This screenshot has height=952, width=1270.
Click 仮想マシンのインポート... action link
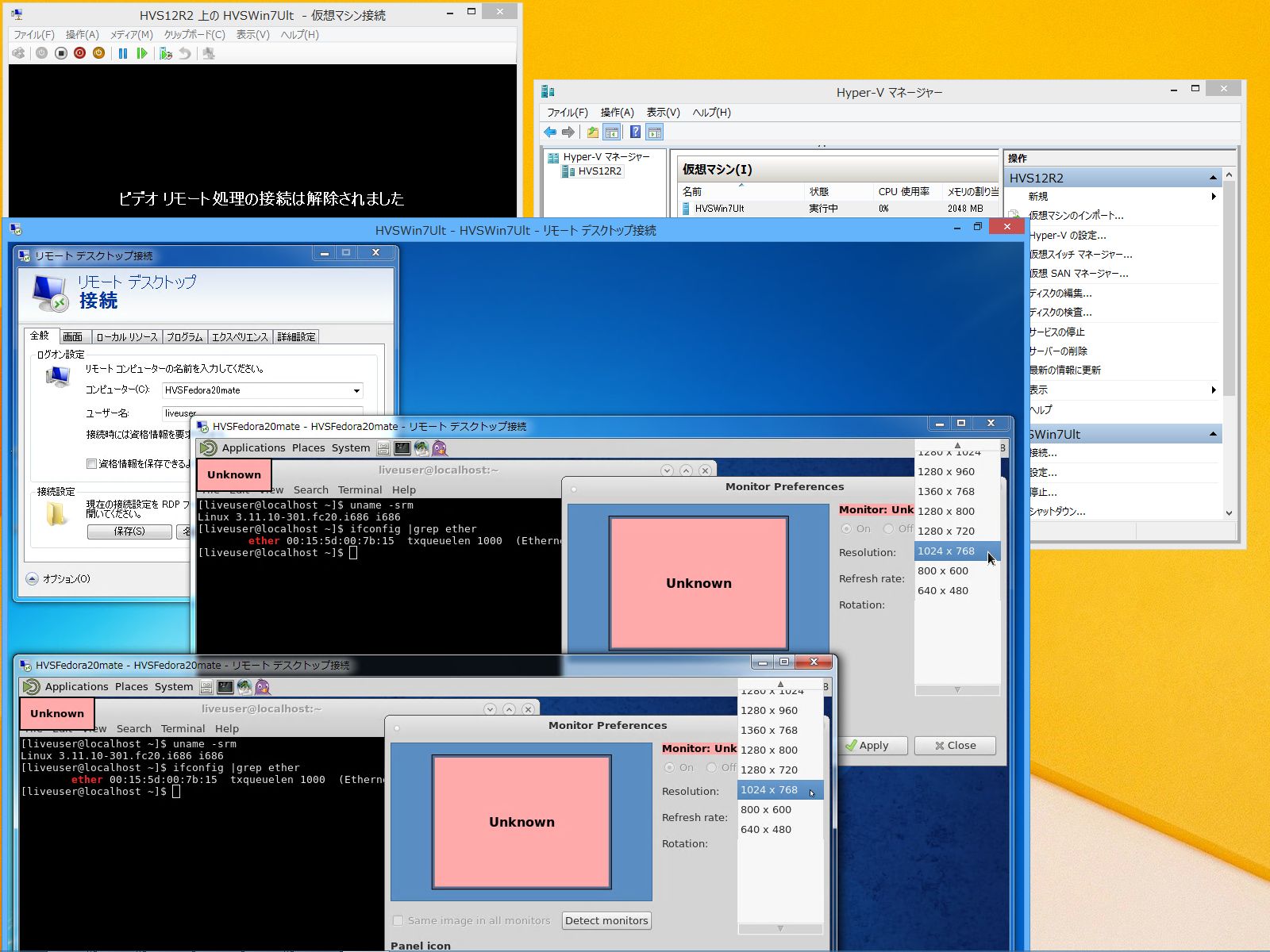pos(1076,216)
